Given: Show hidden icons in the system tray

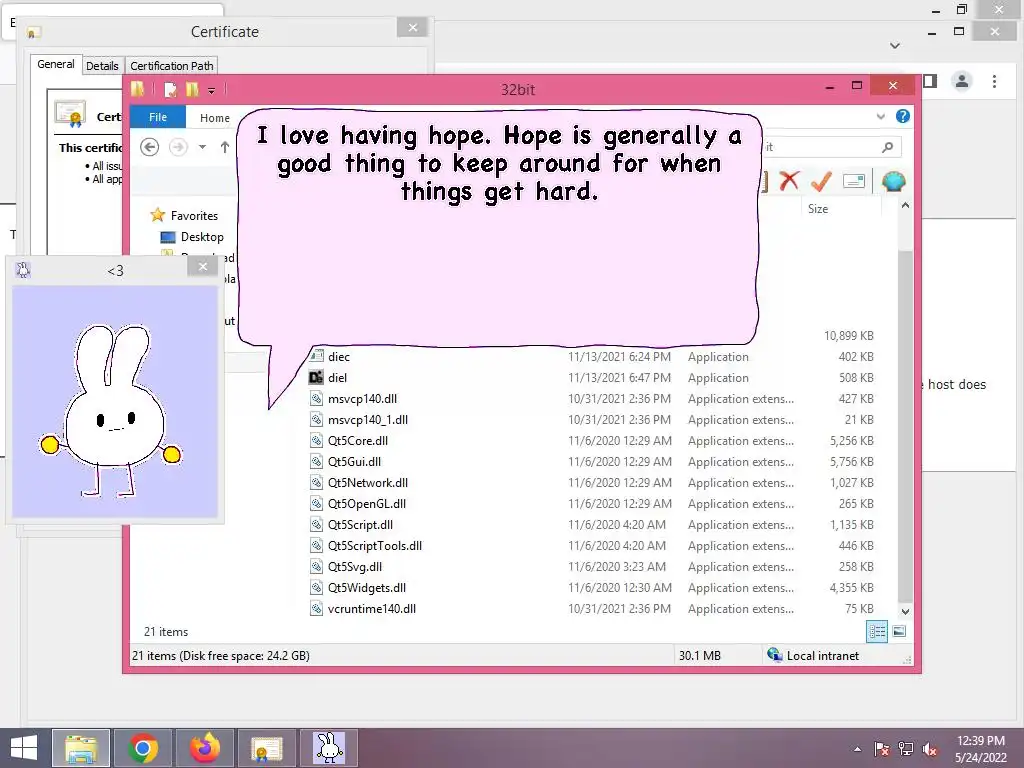Looking at the screenshot, I should click(857, 749).
